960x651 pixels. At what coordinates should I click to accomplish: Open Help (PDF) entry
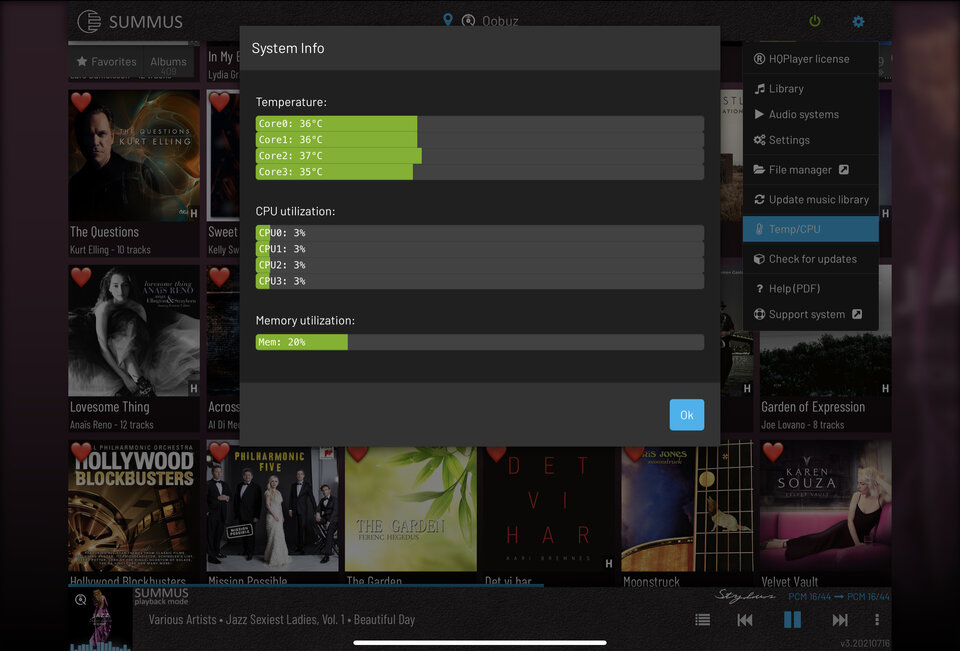[810, 288]
